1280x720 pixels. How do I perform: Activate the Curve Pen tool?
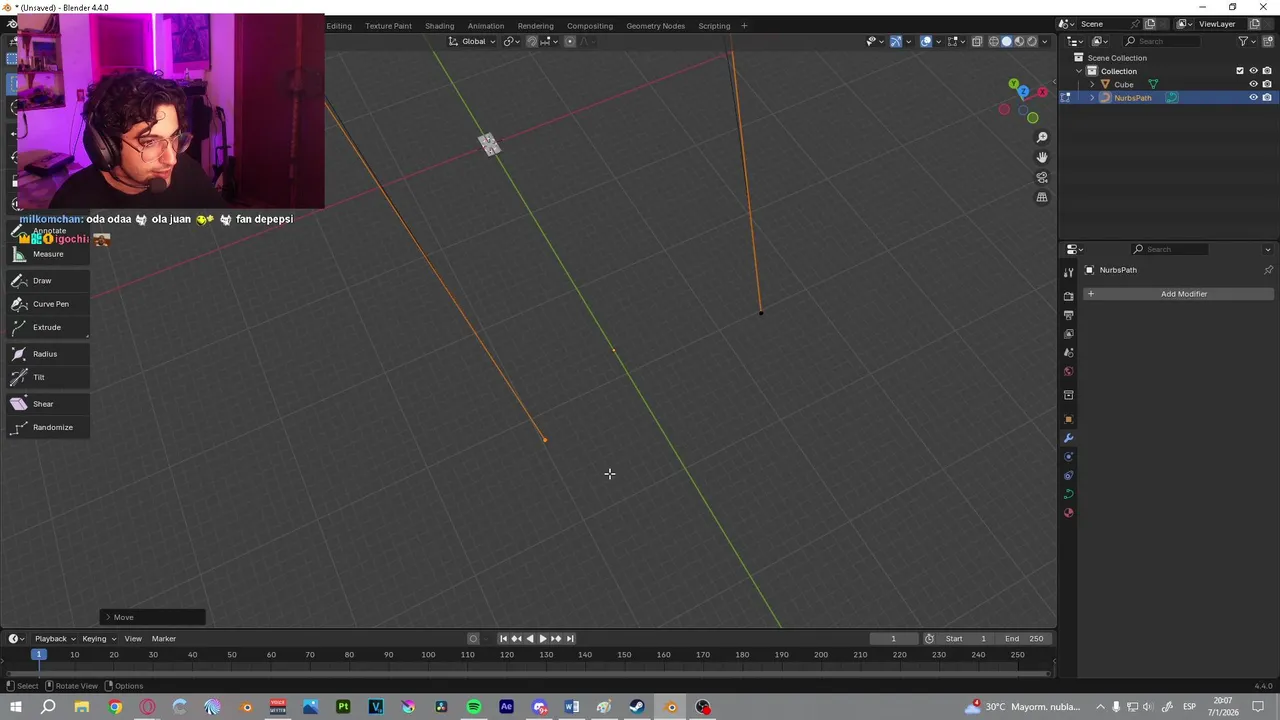48,304
